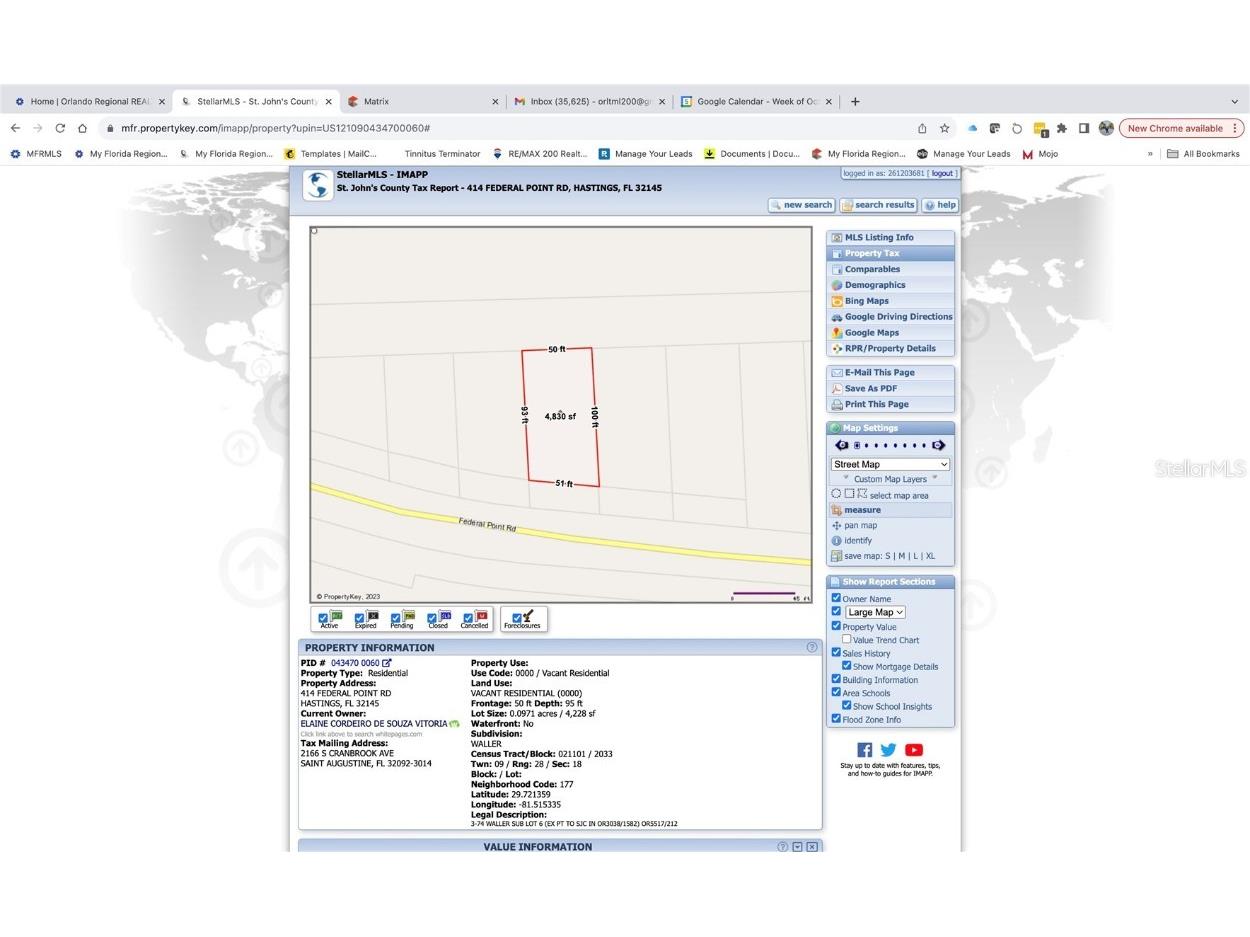Close the Value Information section
Image resolution: width=1250 pixels, height=937 pixels.
pyautogui.click(x=812, y=847)
